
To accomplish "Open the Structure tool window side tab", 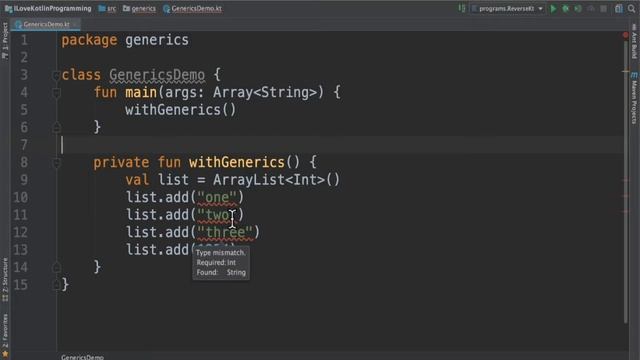I will click(5, 280).
